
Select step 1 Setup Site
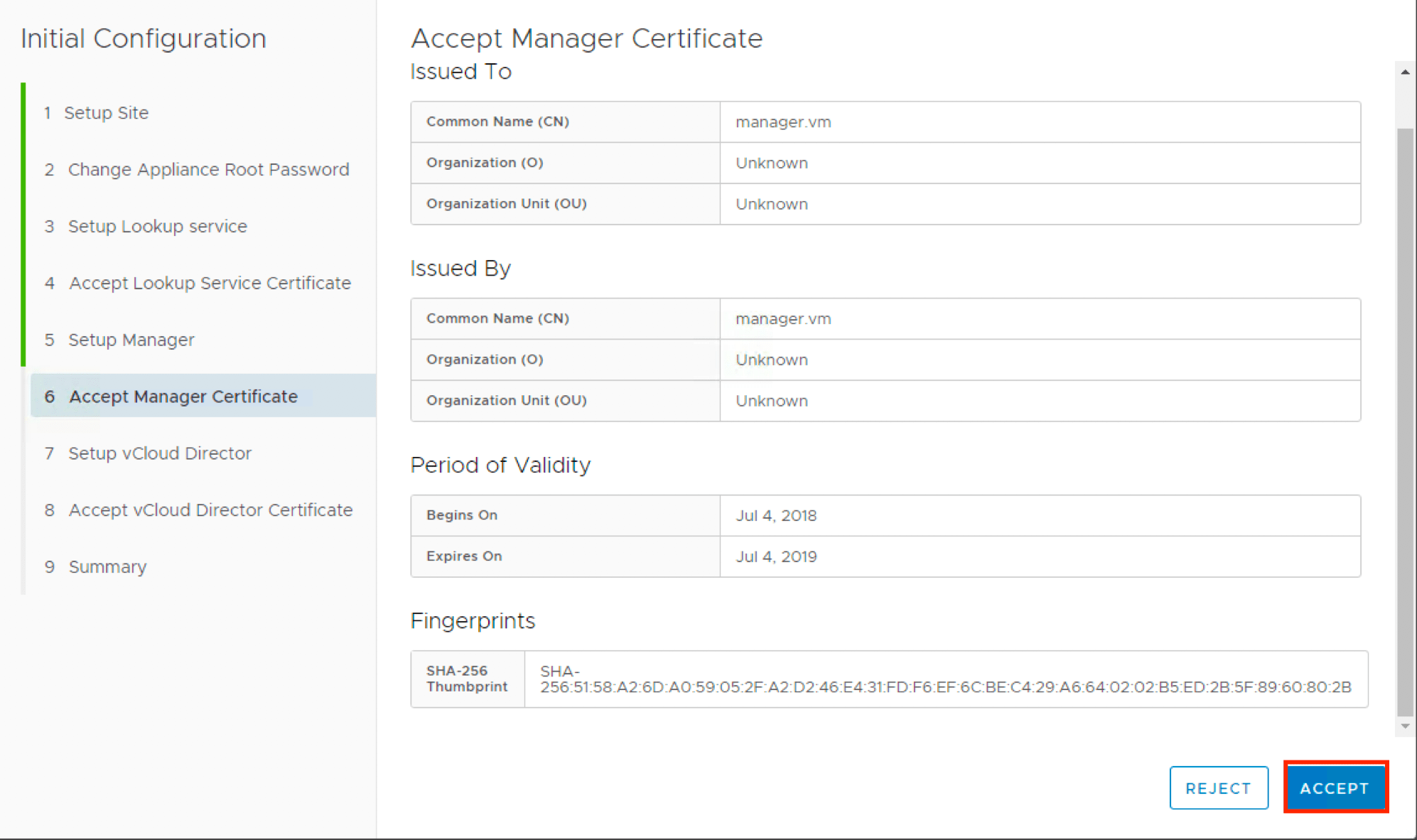[106, 113]
